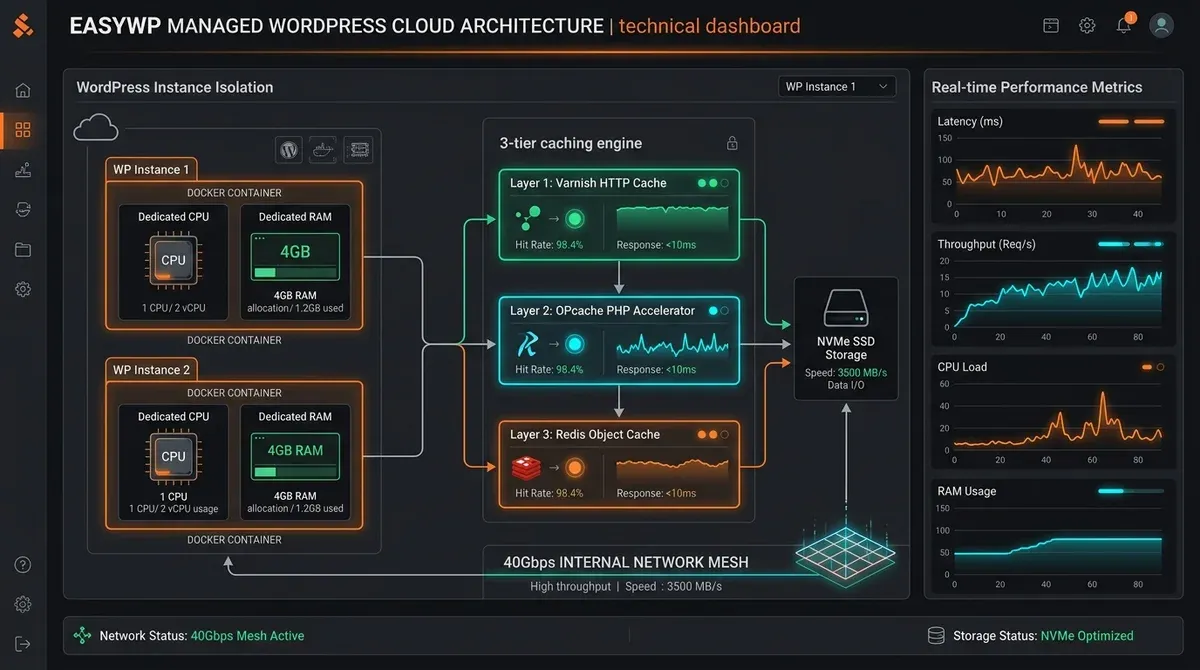Select the WP Instance 2 orange tab label
This screenshot has width=1200, height=670.
point(151,370)
